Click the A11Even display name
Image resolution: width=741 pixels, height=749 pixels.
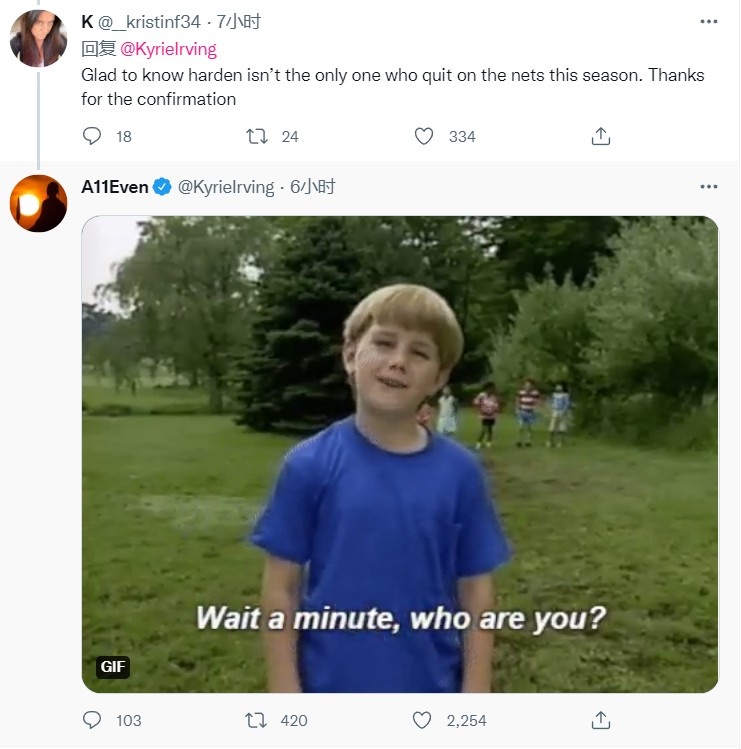[x=115, y=187]
